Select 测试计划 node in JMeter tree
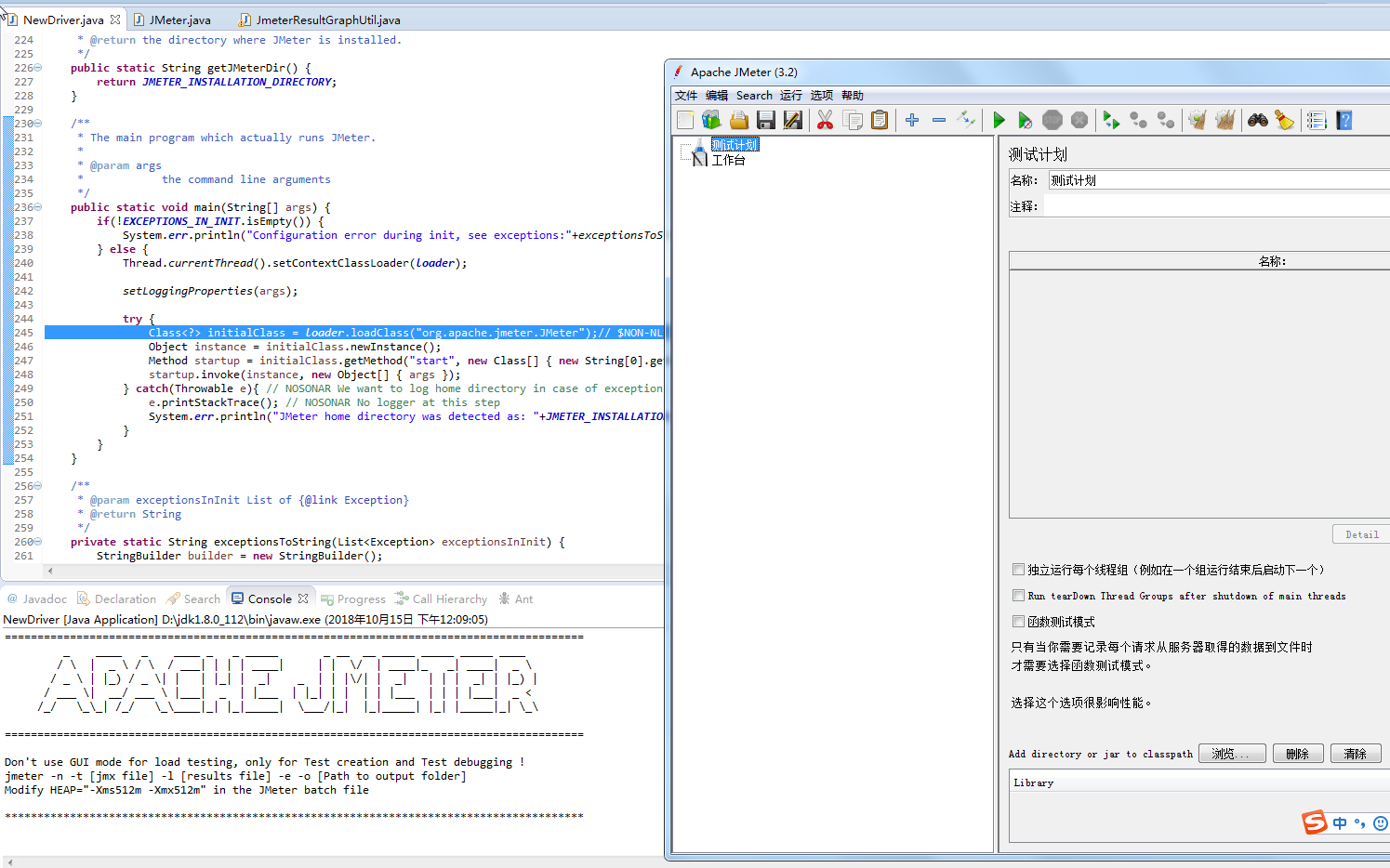This screenshot has height=868, width=1390. [735, 145]
